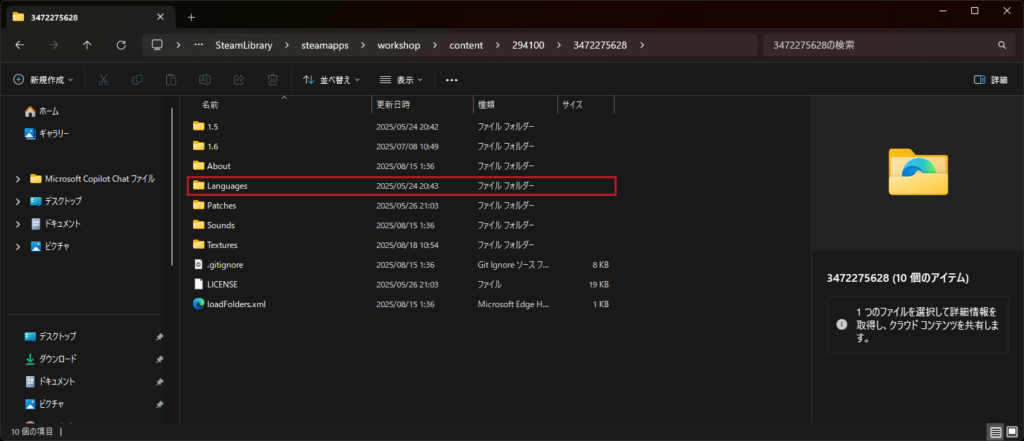Switch to large thumbnails view icon
This screenshot has height=441, width=1024.
1012,432
